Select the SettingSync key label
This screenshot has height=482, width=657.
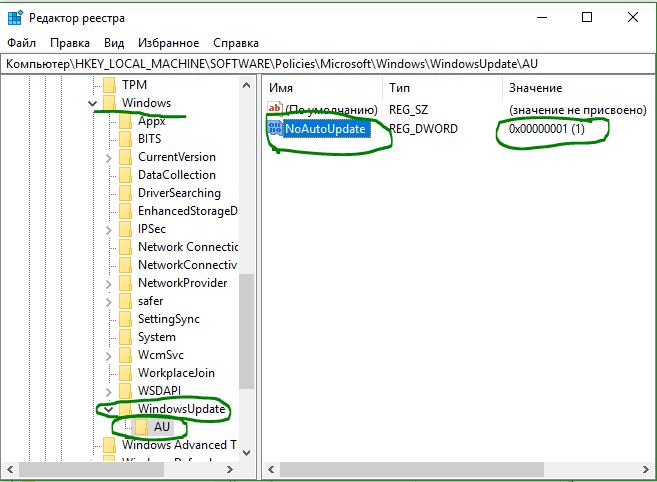pyautogui.click(x=169, y=319)
